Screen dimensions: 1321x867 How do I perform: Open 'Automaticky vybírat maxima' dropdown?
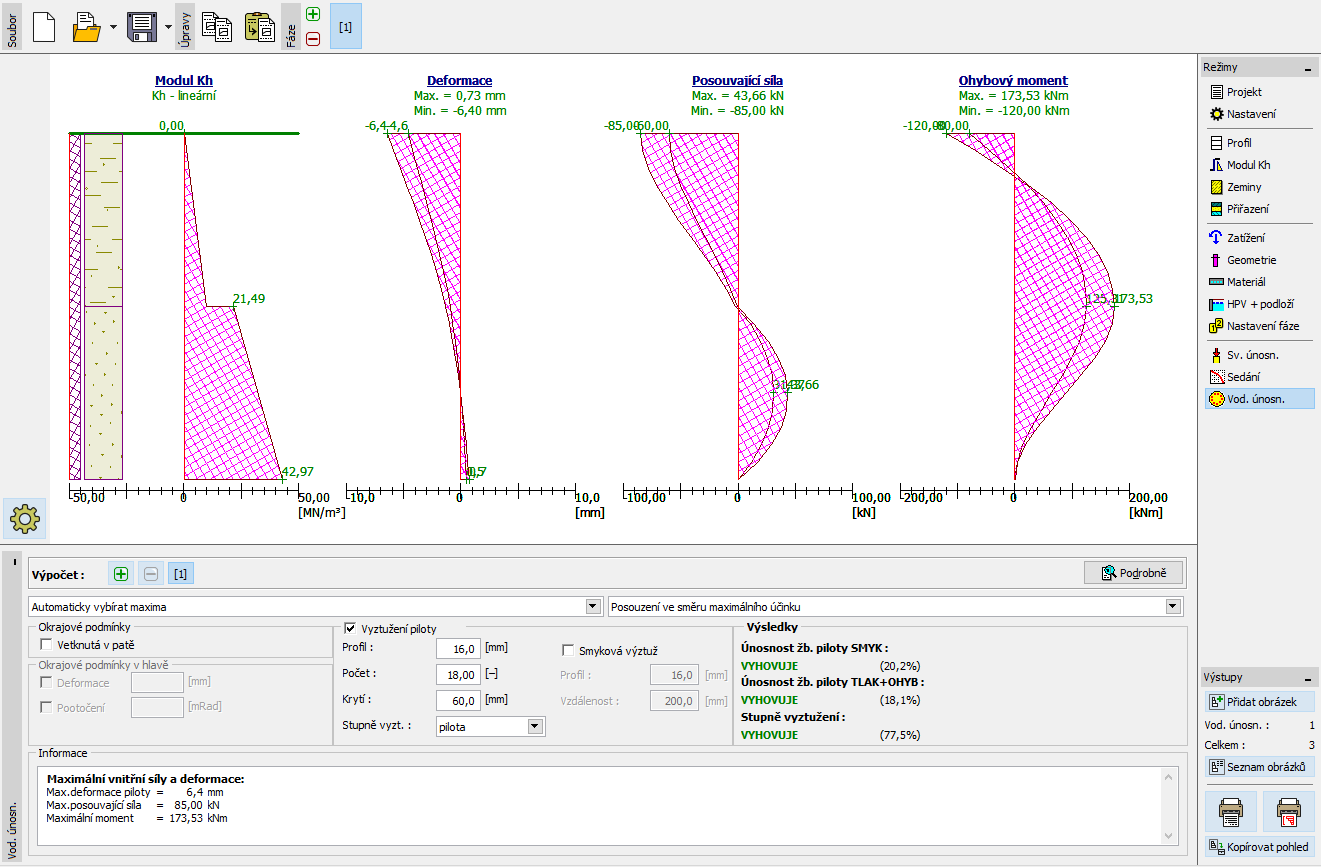click(315, 607)
